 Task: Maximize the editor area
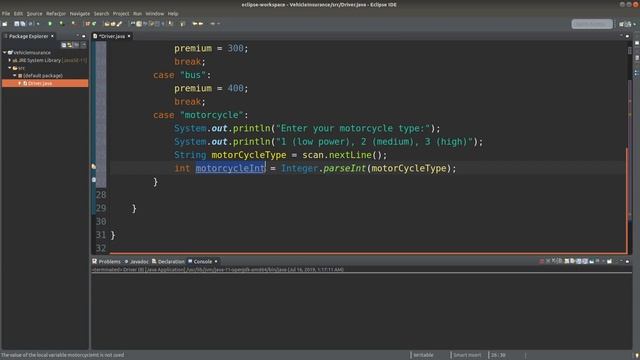point(627,36)
